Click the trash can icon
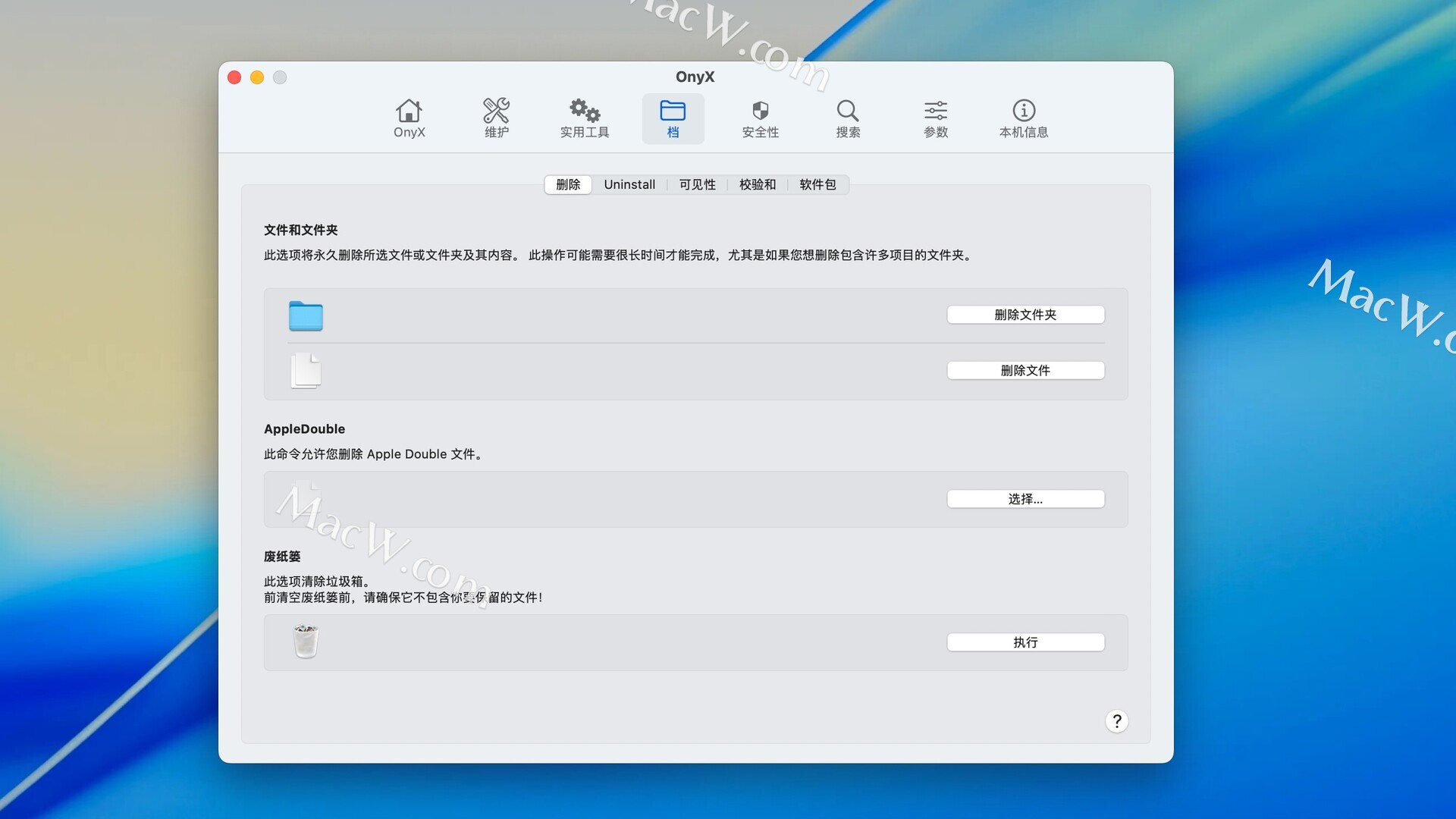This screenshot has height=819, width=1456. (306, 642)
